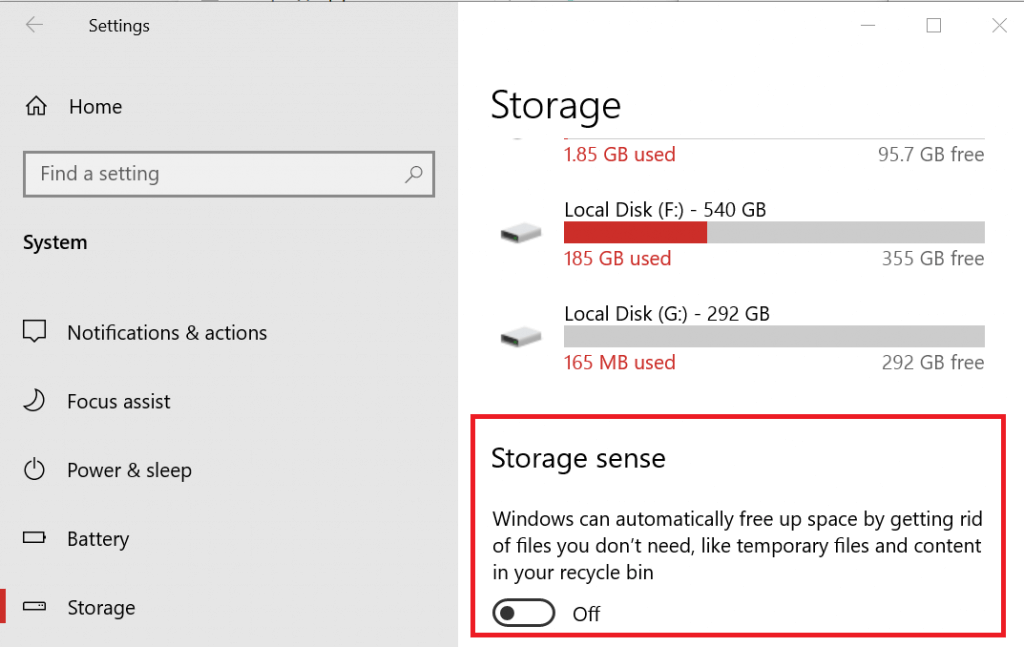1024x647 pixels.
Task: Click the F: drive red usage bar
Action: pyautogui.click(x=635, y=232)
